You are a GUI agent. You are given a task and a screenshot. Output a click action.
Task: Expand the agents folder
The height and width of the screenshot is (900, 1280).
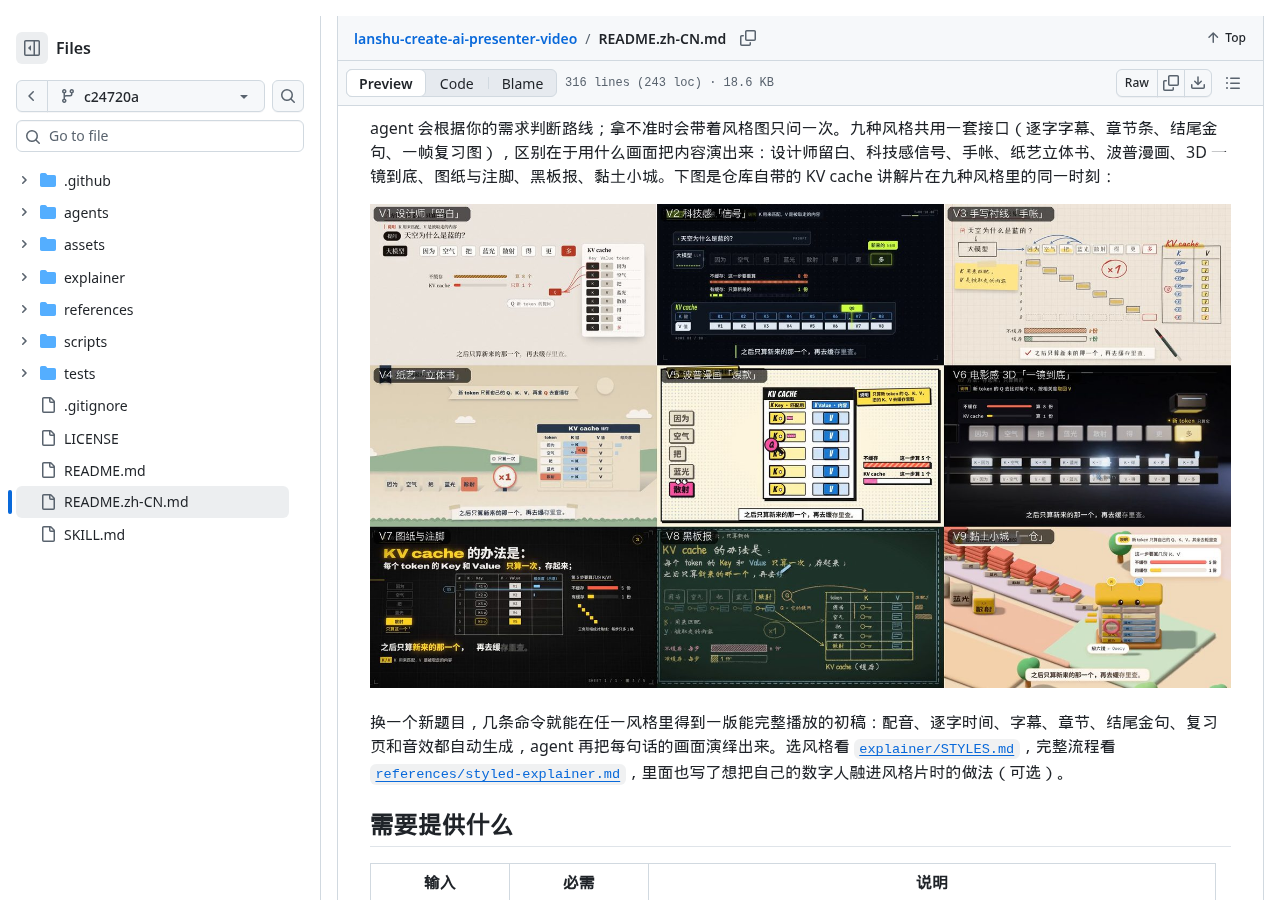click(x=24, y=213)
